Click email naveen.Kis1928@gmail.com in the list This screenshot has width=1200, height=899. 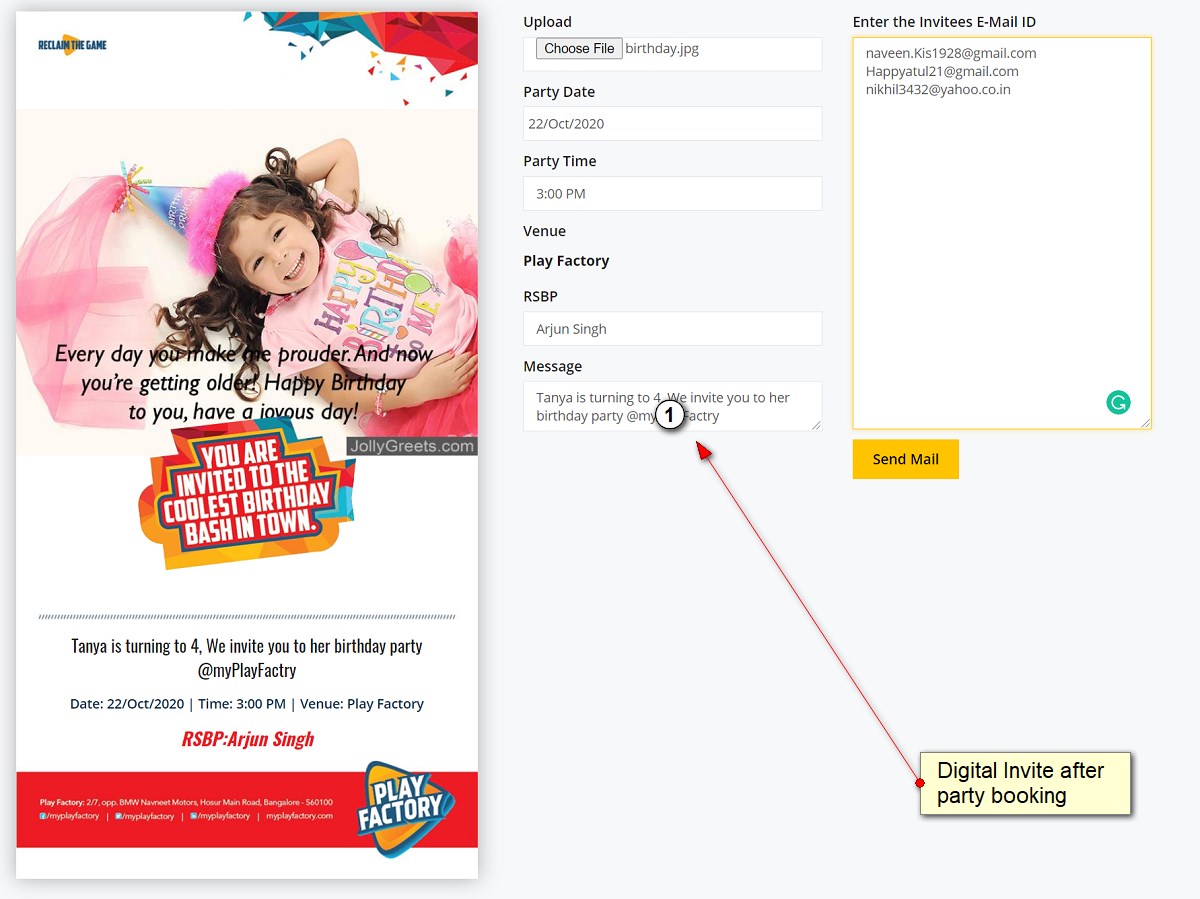click(951, 53)
